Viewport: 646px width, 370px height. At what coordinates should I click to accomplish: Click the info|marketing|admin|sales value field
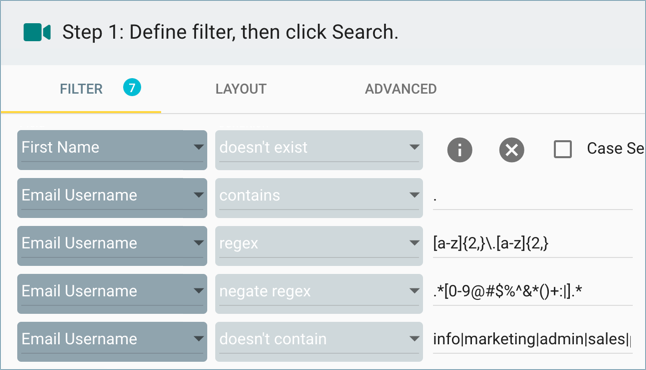click(532, 340)
